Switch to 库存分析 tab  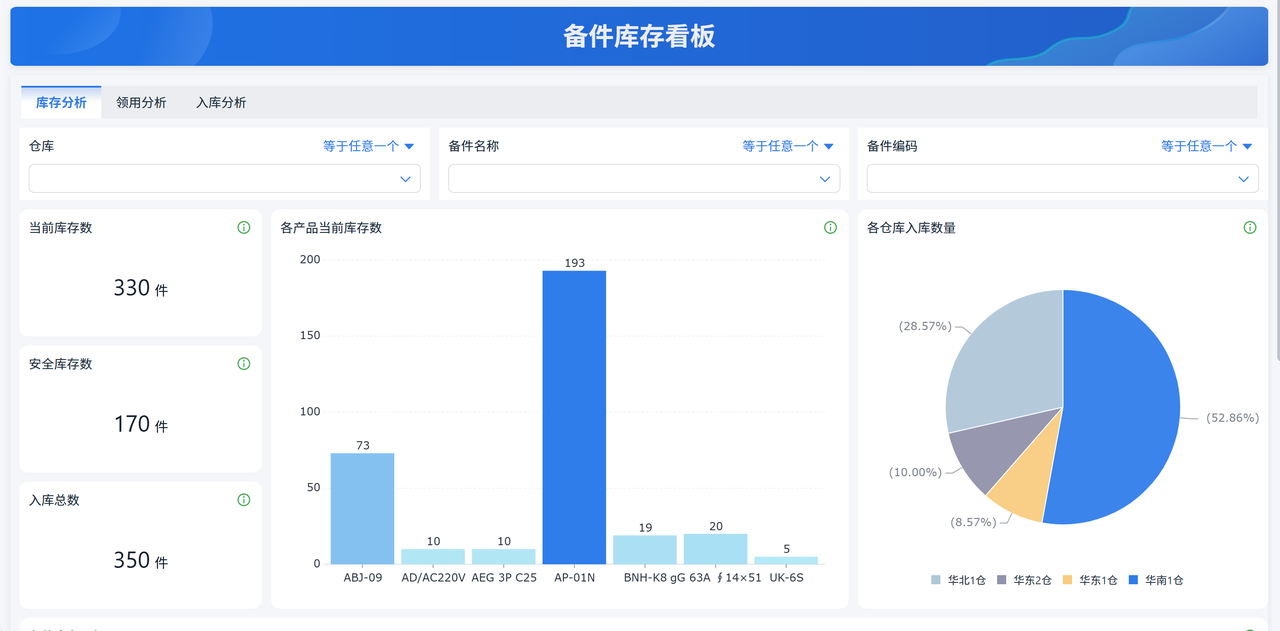pos(61,102)
